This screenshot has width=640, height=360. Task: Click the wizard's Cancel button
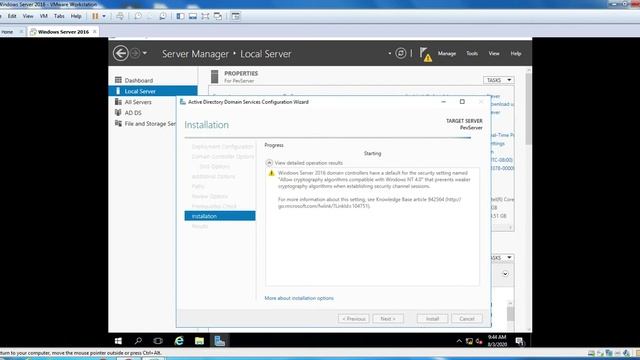(x=467, y=319)
